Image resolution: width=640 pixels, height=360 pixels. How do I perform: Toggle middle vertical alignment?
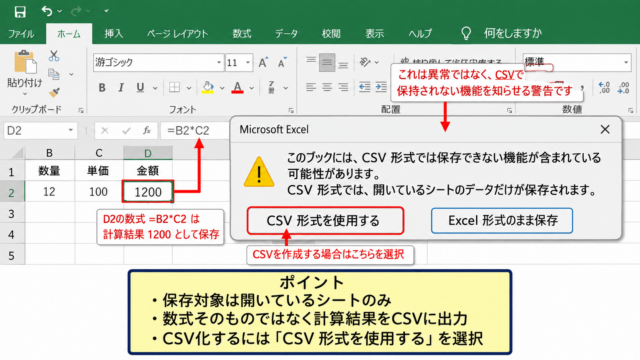327,62
